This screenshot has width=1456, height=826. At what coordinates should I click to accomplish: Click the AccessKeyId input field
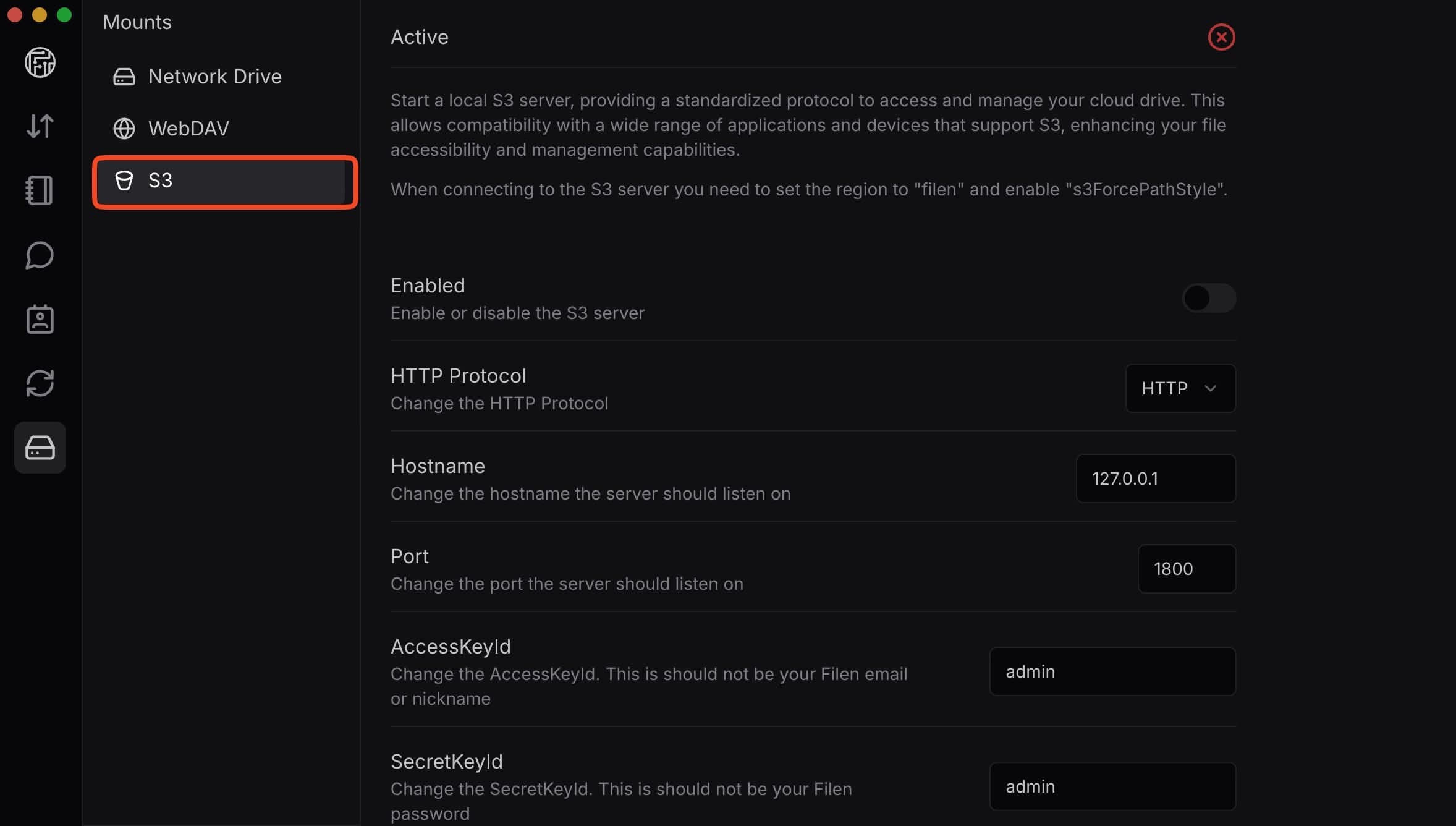[1112, 671]
